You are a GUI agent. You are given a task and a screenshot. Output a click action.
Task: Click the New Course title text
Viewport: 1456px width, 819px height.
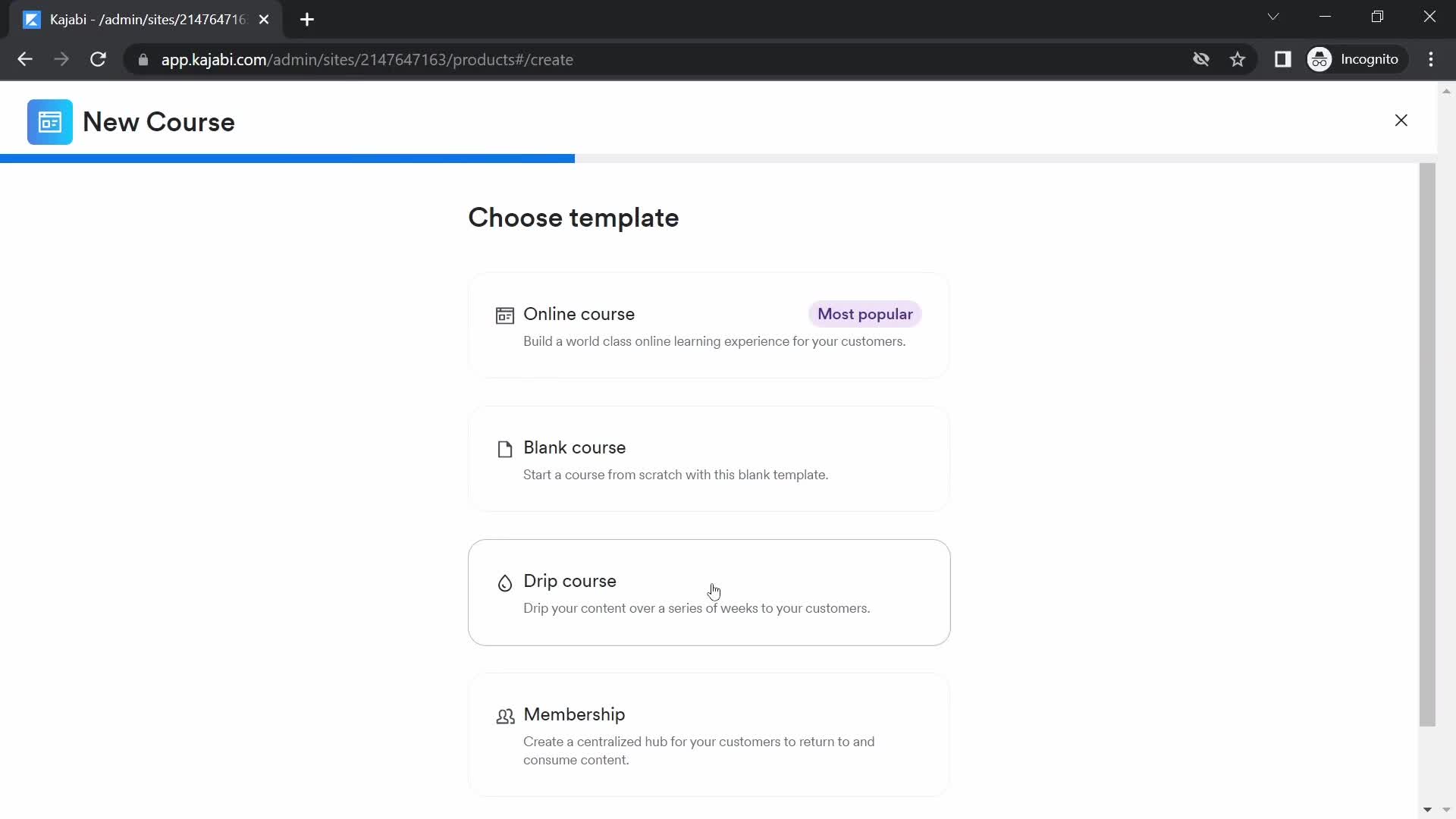tap(158, 122)
